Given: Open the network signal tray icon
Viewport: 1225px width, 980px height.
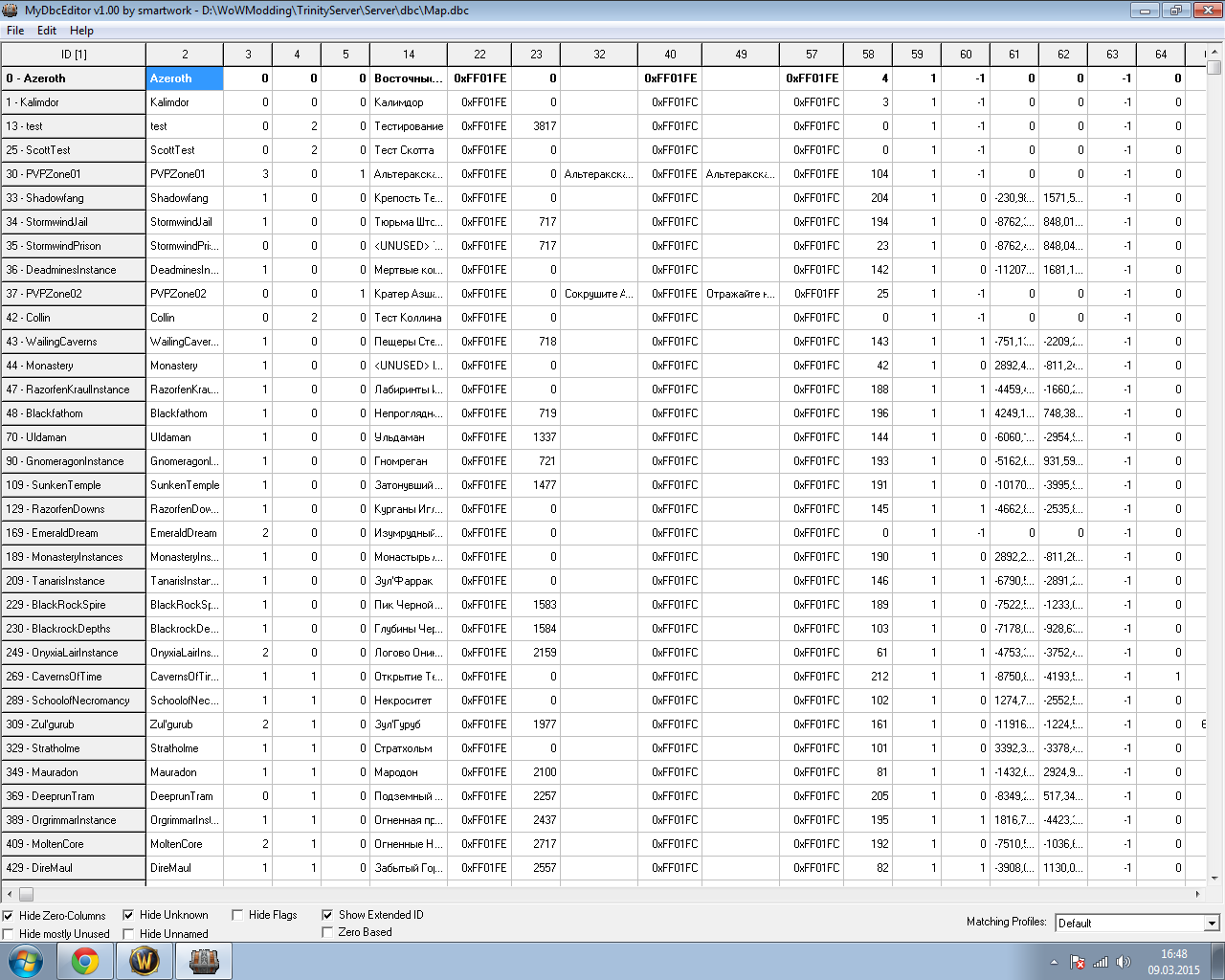Looking at the screenshot, I should 1101,962.
